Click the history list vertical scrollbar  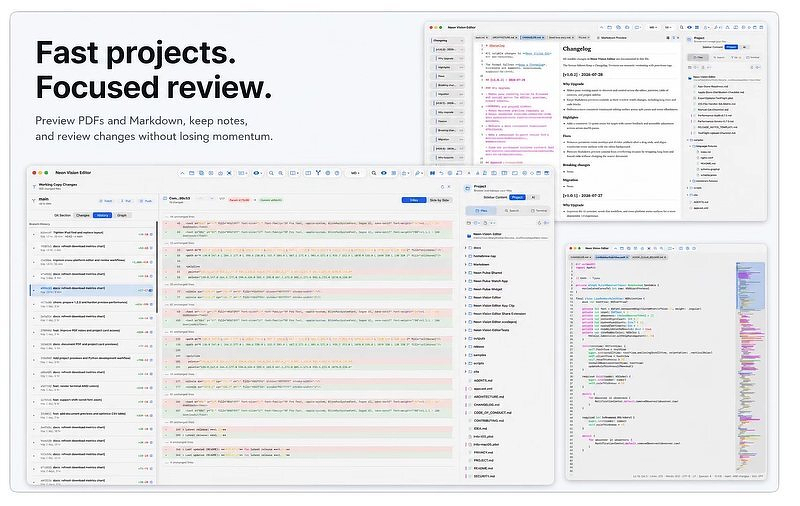tap(156, 265)
